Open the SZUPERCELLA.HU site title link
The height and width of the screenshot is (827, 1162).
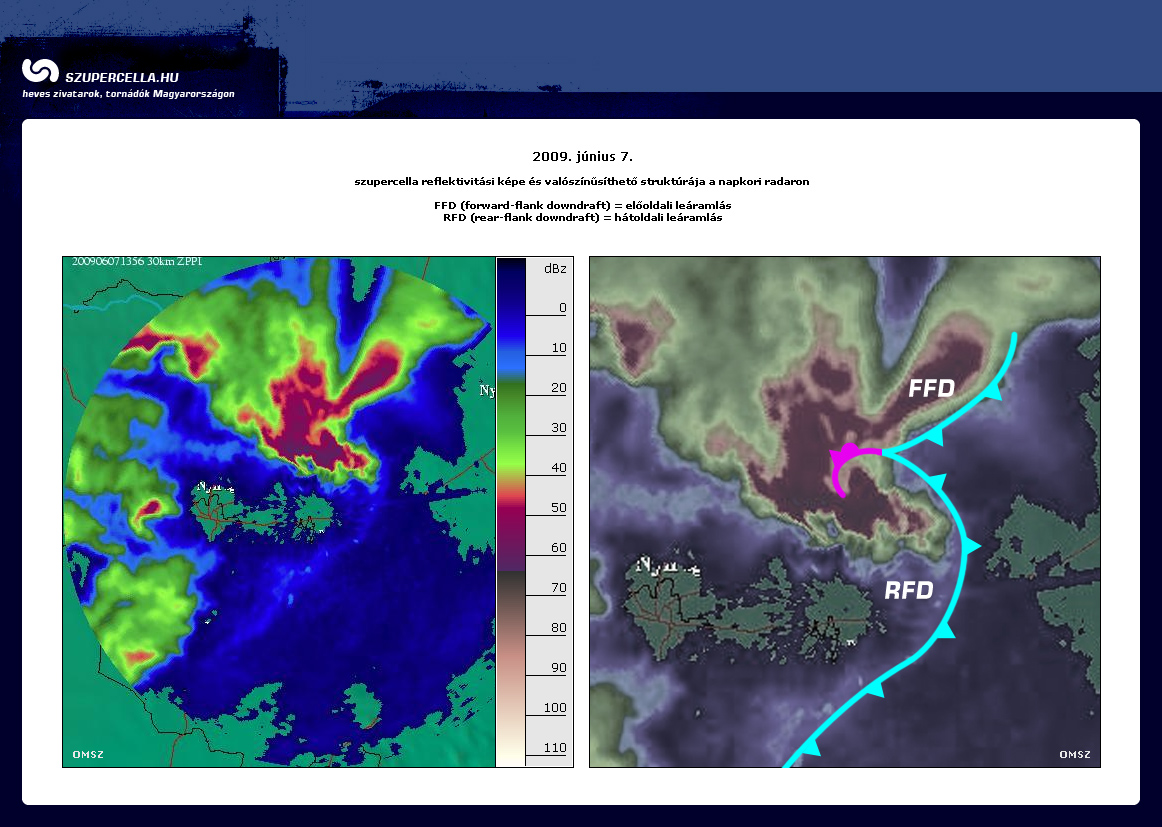tap(121, 77)
